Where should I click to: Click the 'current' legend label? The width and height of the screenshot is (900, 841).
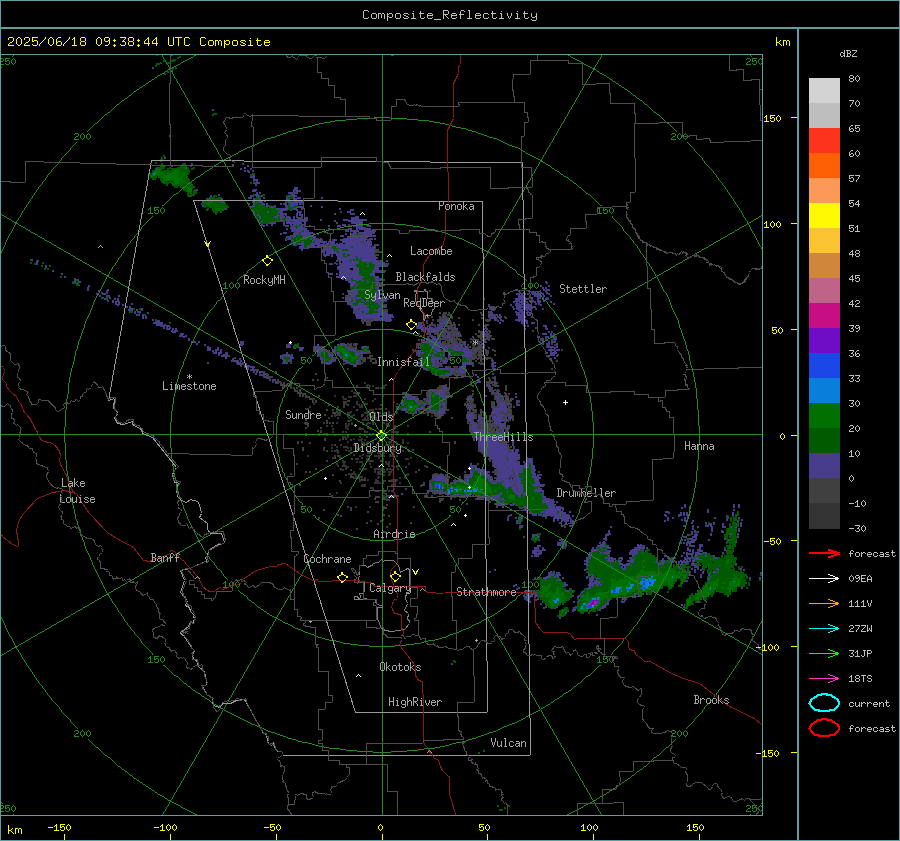869,703
